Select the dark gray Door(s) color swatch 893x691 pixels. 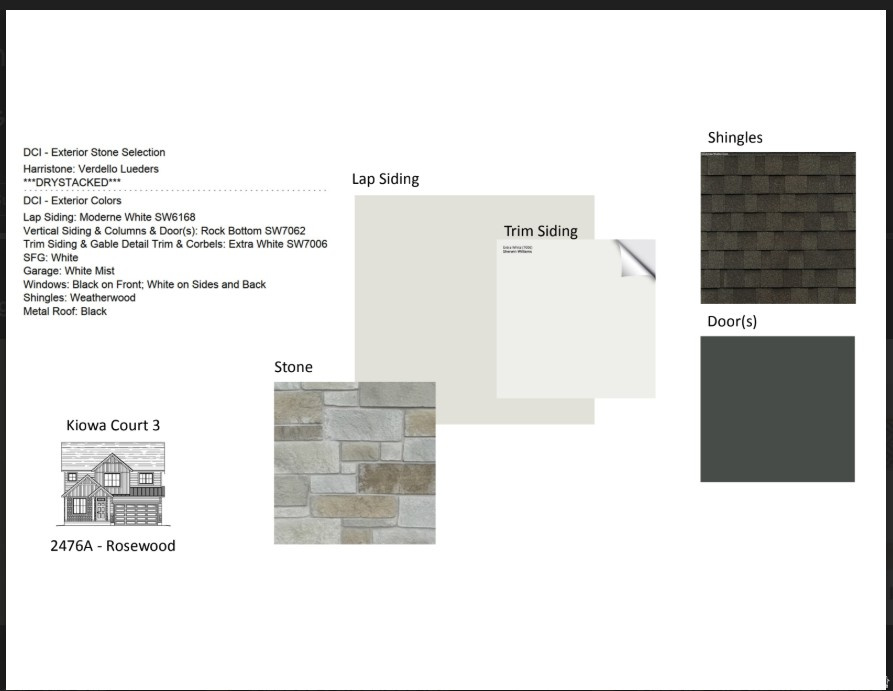click(777, 409)
